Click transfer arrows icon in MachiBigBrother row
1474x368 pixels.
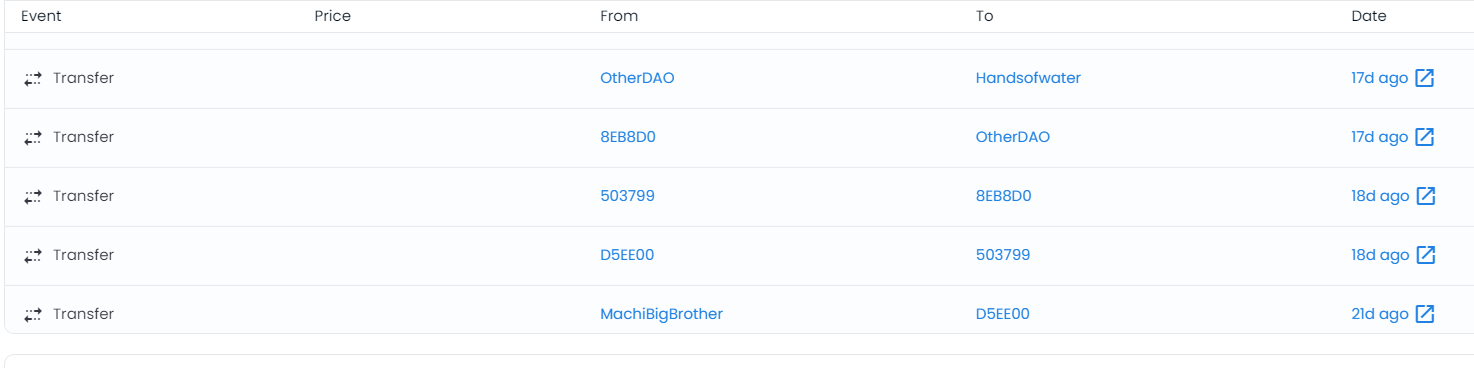pyautogui.click(x=33, y=314)
